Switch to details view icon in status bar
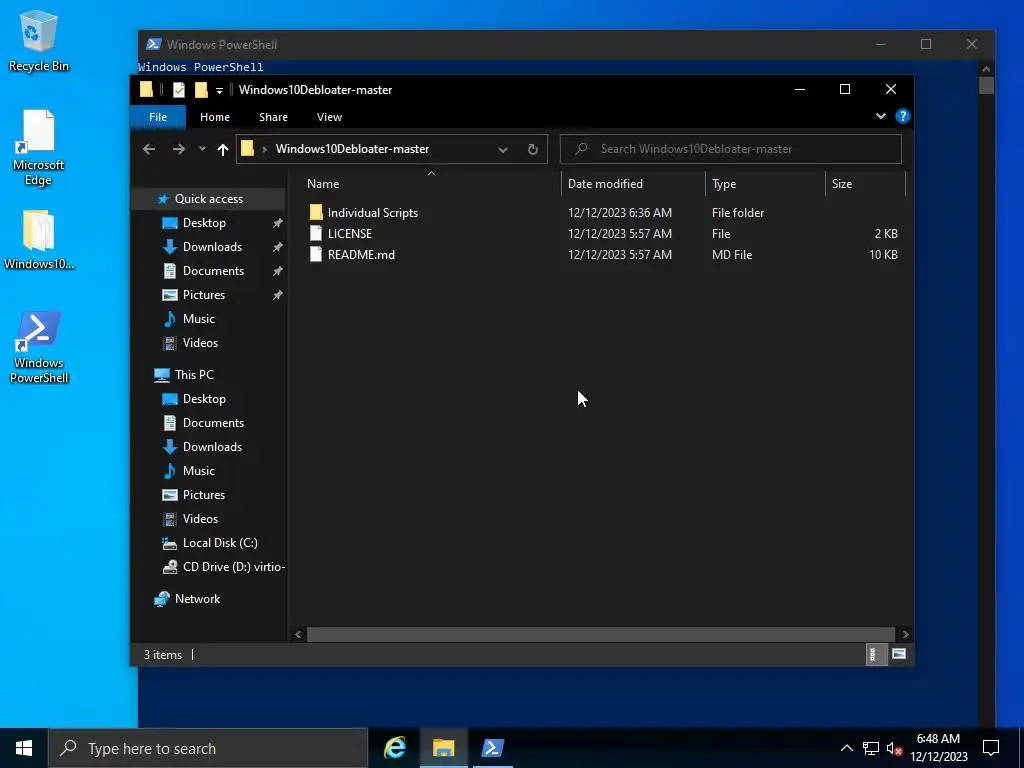 click(x=876, y=654)
